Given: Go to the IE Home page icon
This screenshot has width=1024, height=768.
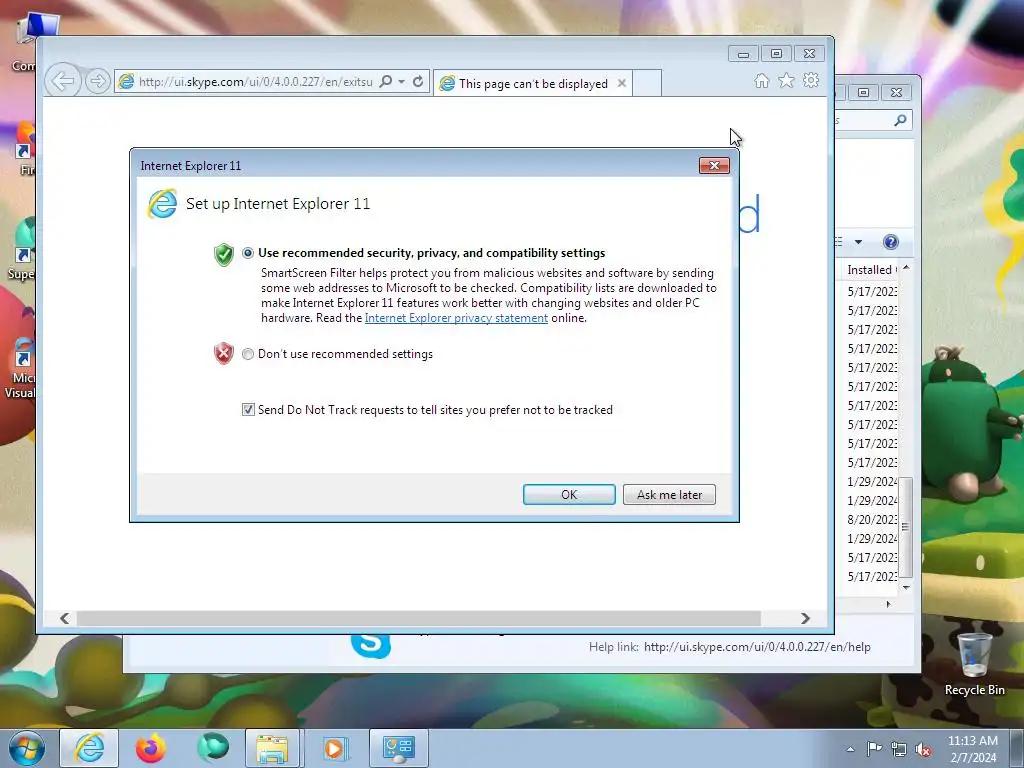Looking at the screenshot, I should click(x=761, y=81).
